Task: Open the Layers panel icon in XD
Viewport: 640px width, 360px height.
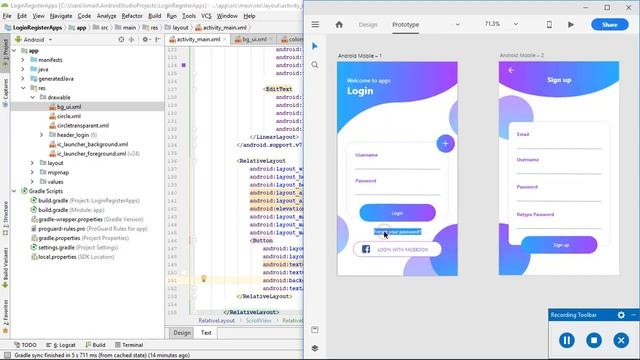Action: coord(315,348)
